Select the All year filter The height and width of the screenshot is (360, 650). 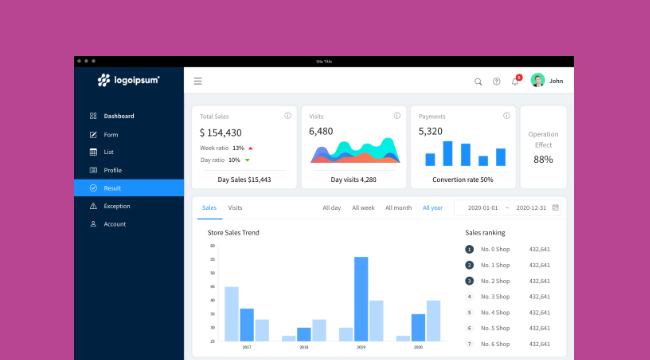[432, 208]
